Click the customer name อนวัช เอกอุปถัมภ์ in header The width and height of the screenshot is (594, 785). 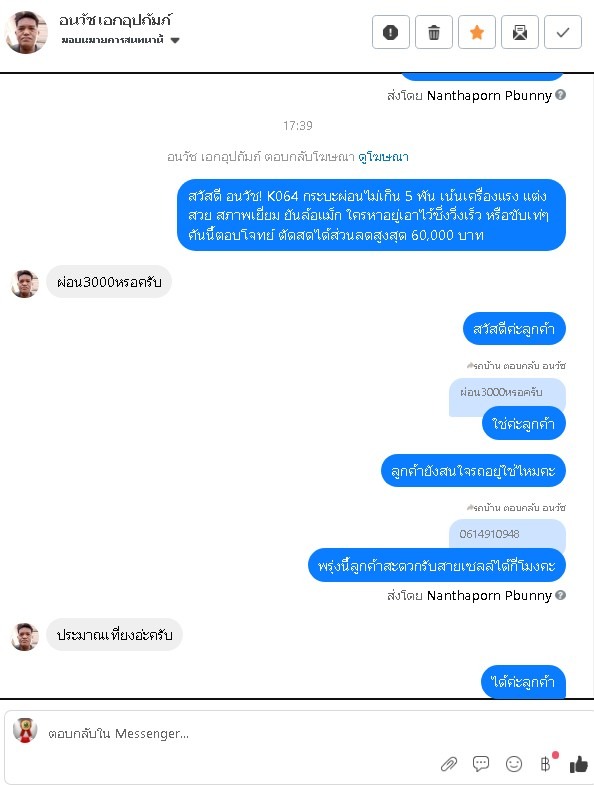(x=115, y=21)
